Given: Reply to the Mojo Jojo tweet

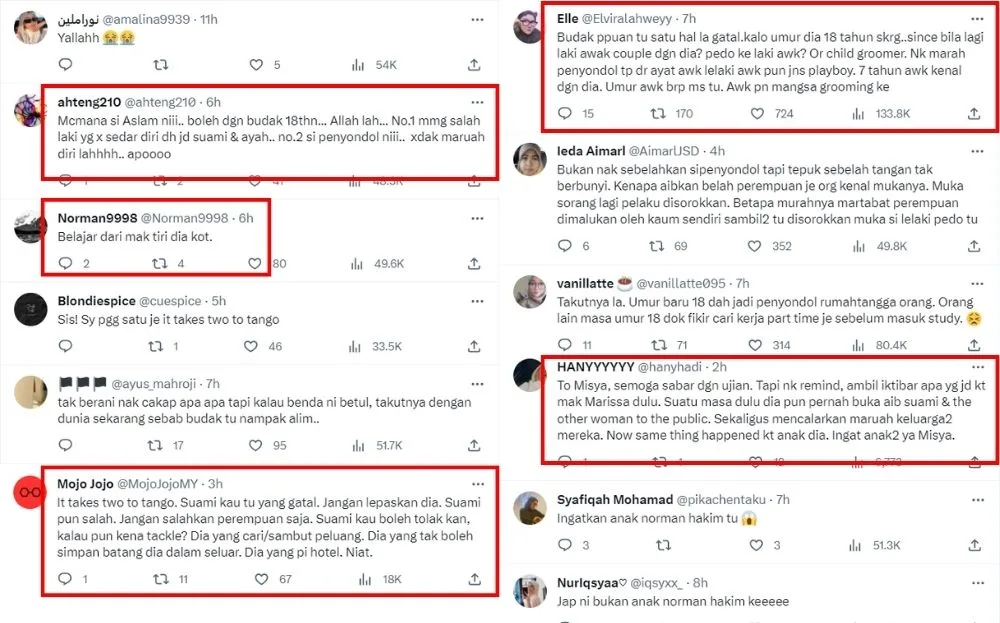Looking at the screenshot, I should click(66, 578).
